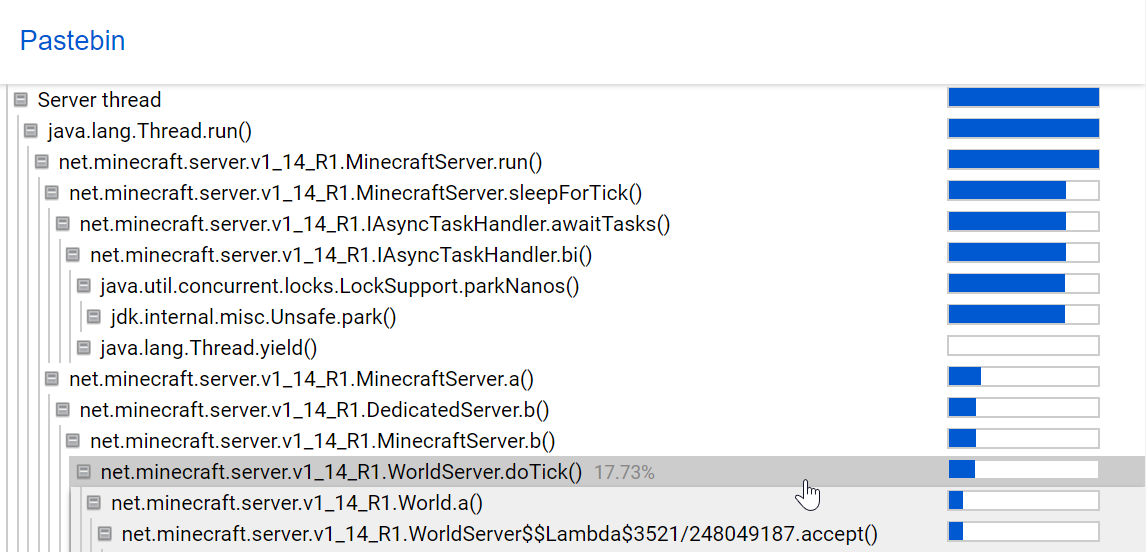Viewport: 1146px width, 552px height.
Task: Open the Pastebin home link
Action: pyautogui.click(x=72, y=41)
